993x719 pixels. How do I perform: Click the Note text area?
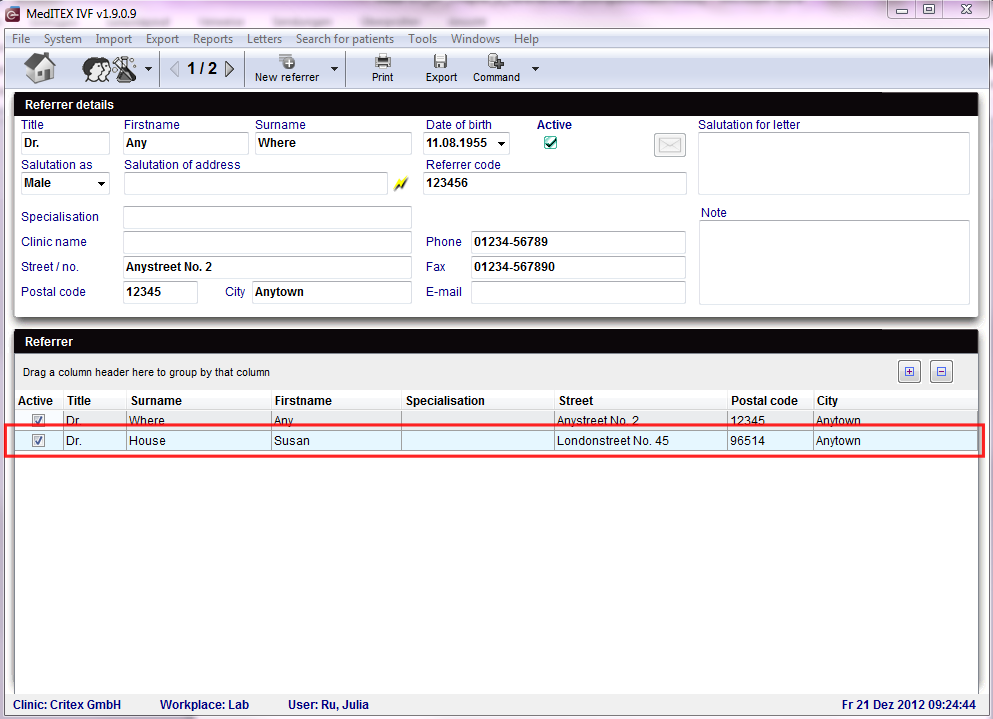click(x=834, y=262)
